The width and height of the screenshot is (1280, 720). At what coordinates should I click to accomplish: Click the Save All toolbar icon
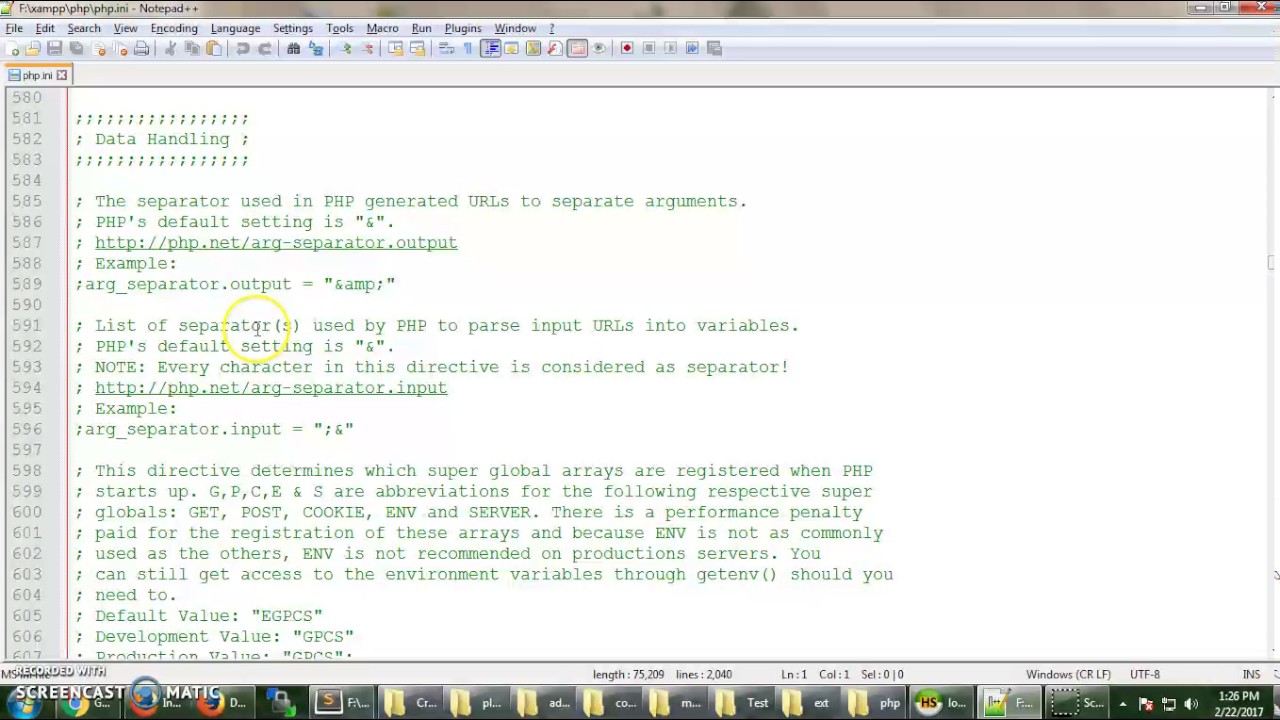76,48
